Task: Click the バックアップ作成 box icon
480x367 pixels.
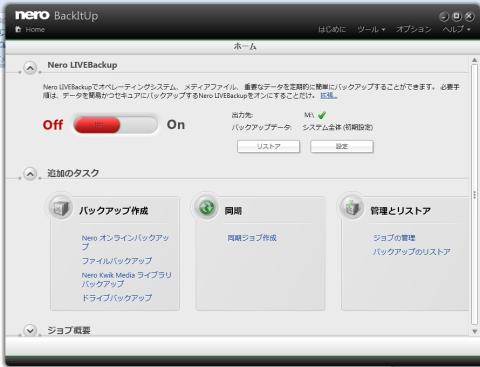Action: coord(61,207)
